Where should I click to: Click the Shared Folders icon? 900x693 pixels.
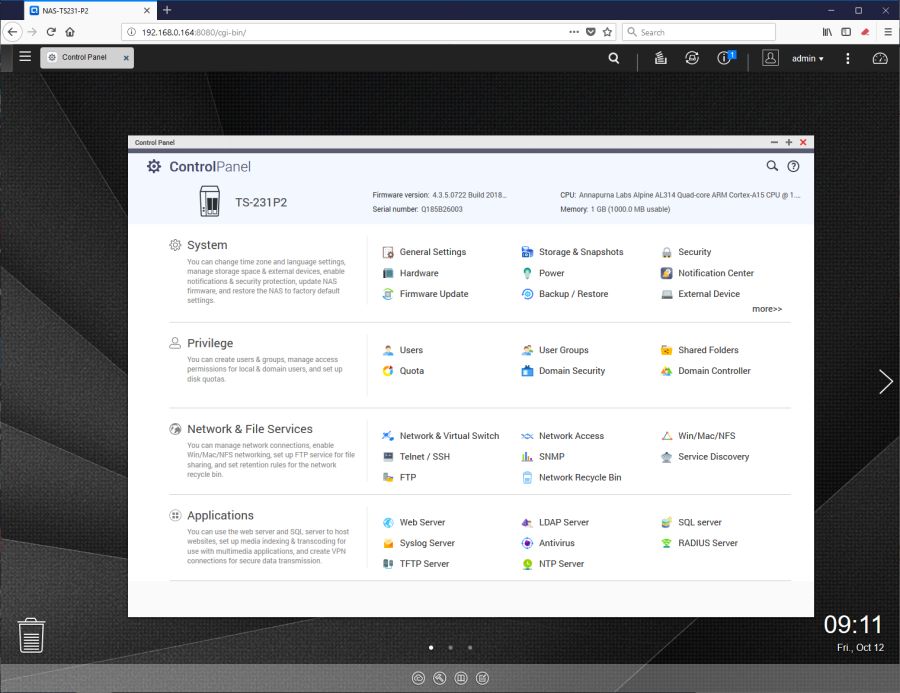click(666, 350)
